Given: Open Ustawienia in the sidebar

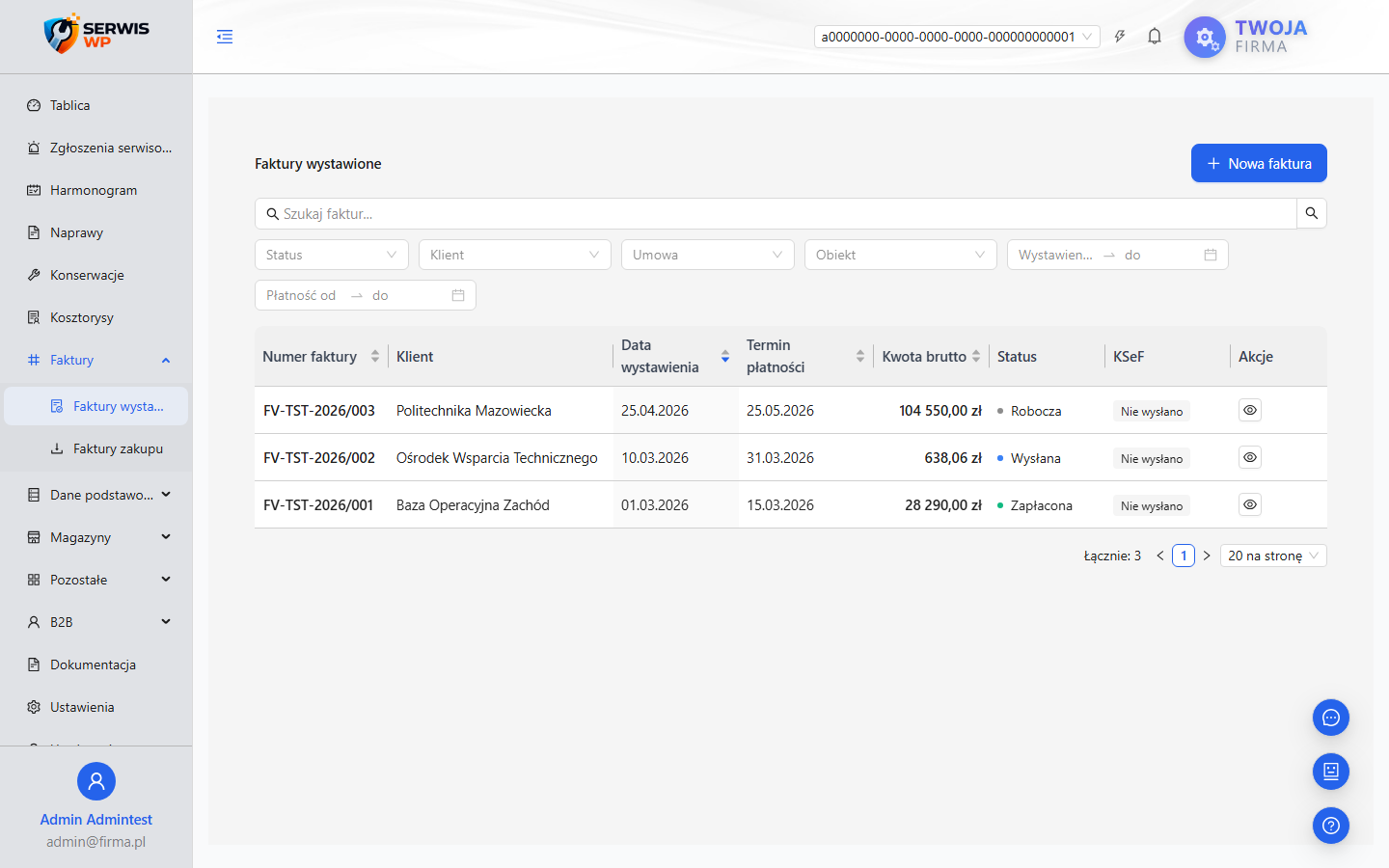Looking at the screenshot, I should click(x=96, y=707).
